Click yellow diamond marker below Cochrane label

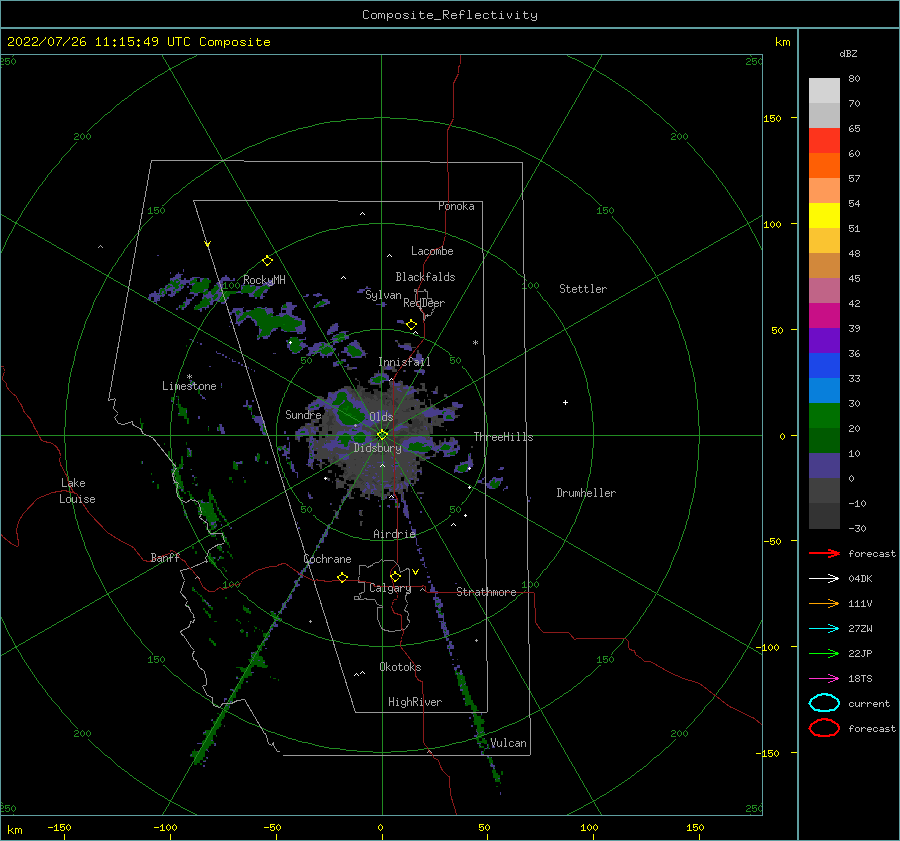click(342, 577)
